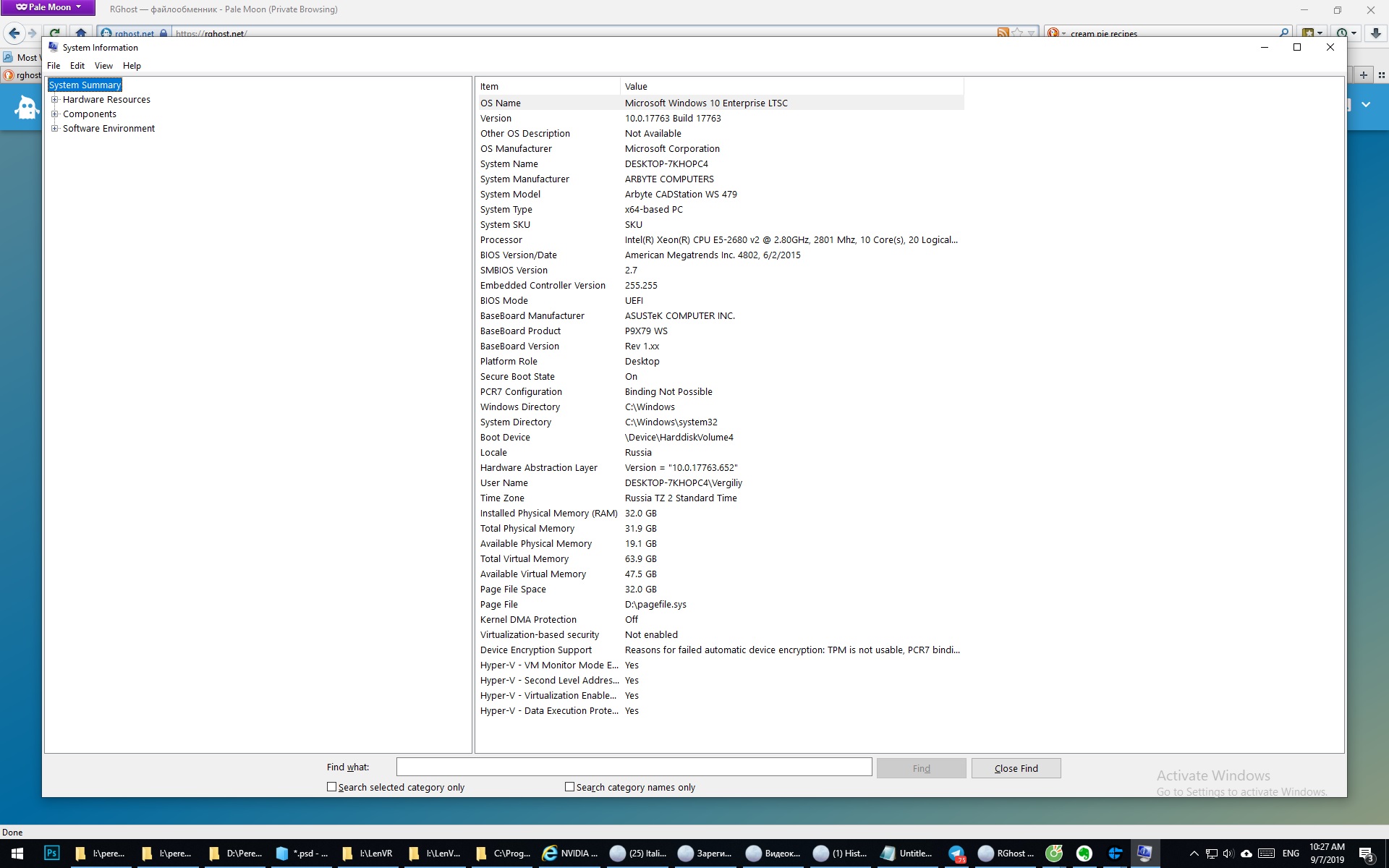1389x868 pixels.
Task: Click the green Evernote elephant taskbar icon
Action: 1084,854
